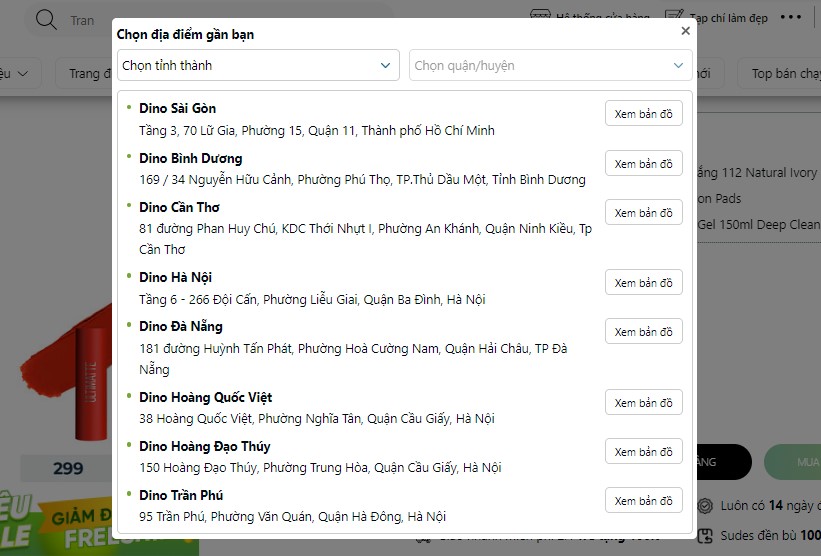View map for Dino Bình Dương

tap(644, 163)
